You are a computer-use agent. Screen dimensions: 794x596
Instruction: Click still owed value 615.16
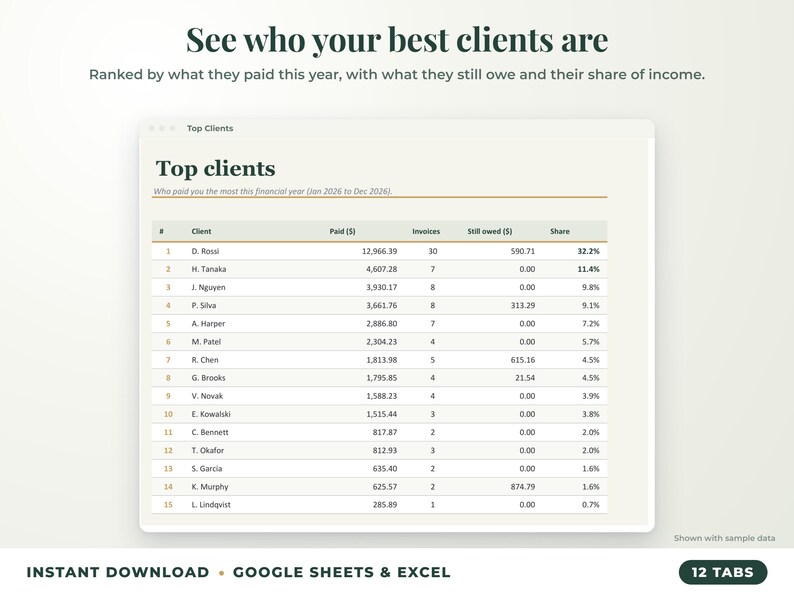coord(523,360)
